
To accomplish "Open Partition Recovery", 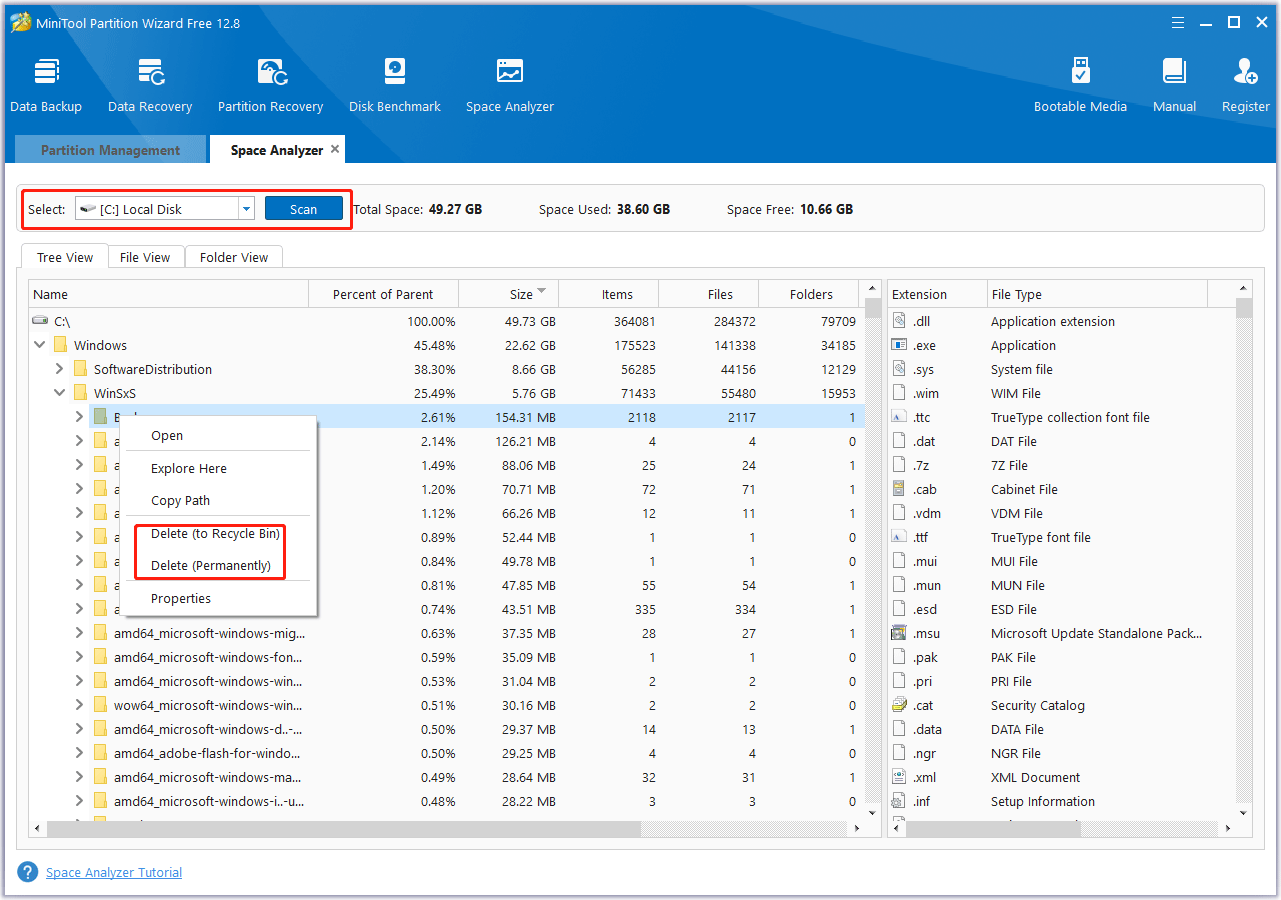I will point(270,83).
